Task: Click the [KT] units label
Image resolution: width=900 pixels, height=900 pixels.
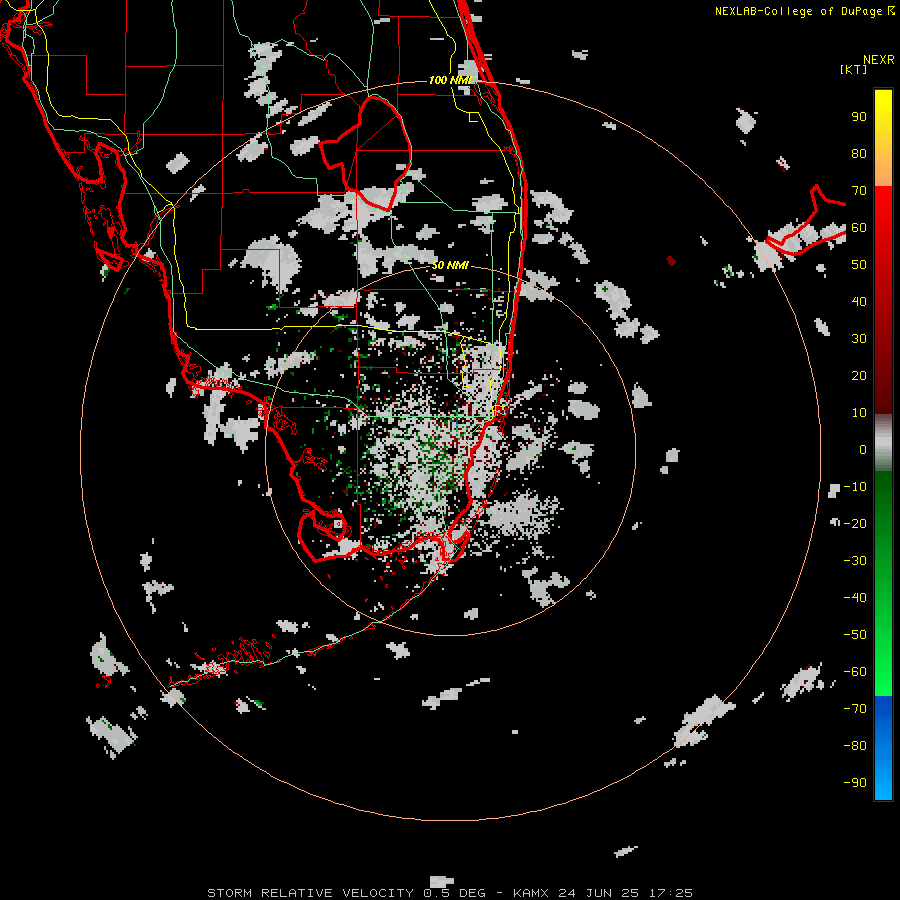Action: (853, 69)
